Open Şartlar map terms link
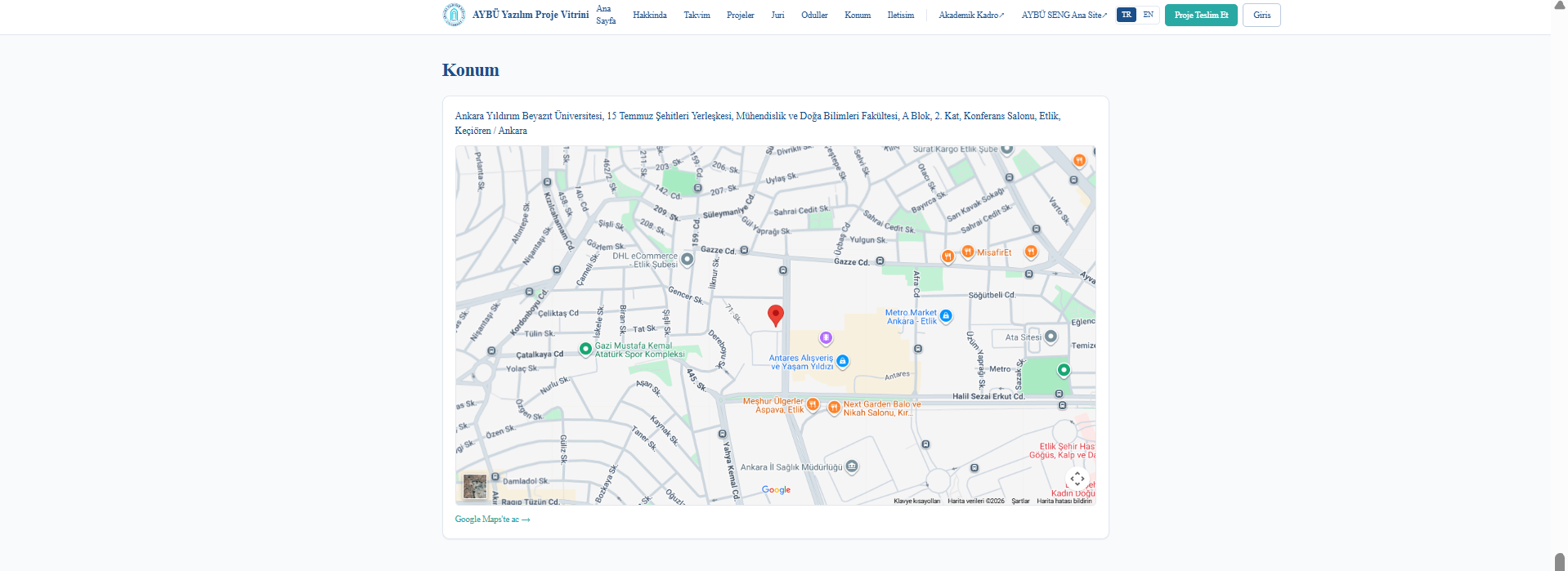Image resolution: width=1568 pixels, height=571 pixels. tap(1020, 501)
